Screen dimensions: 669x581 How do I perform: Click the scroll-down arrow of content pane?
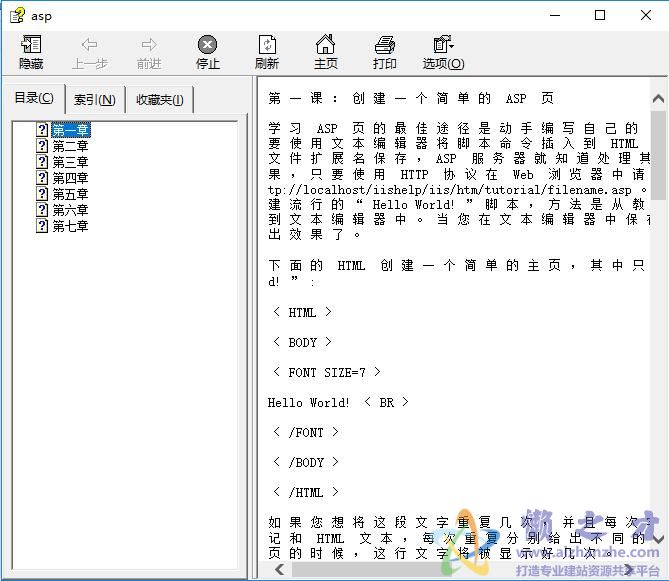658,540
